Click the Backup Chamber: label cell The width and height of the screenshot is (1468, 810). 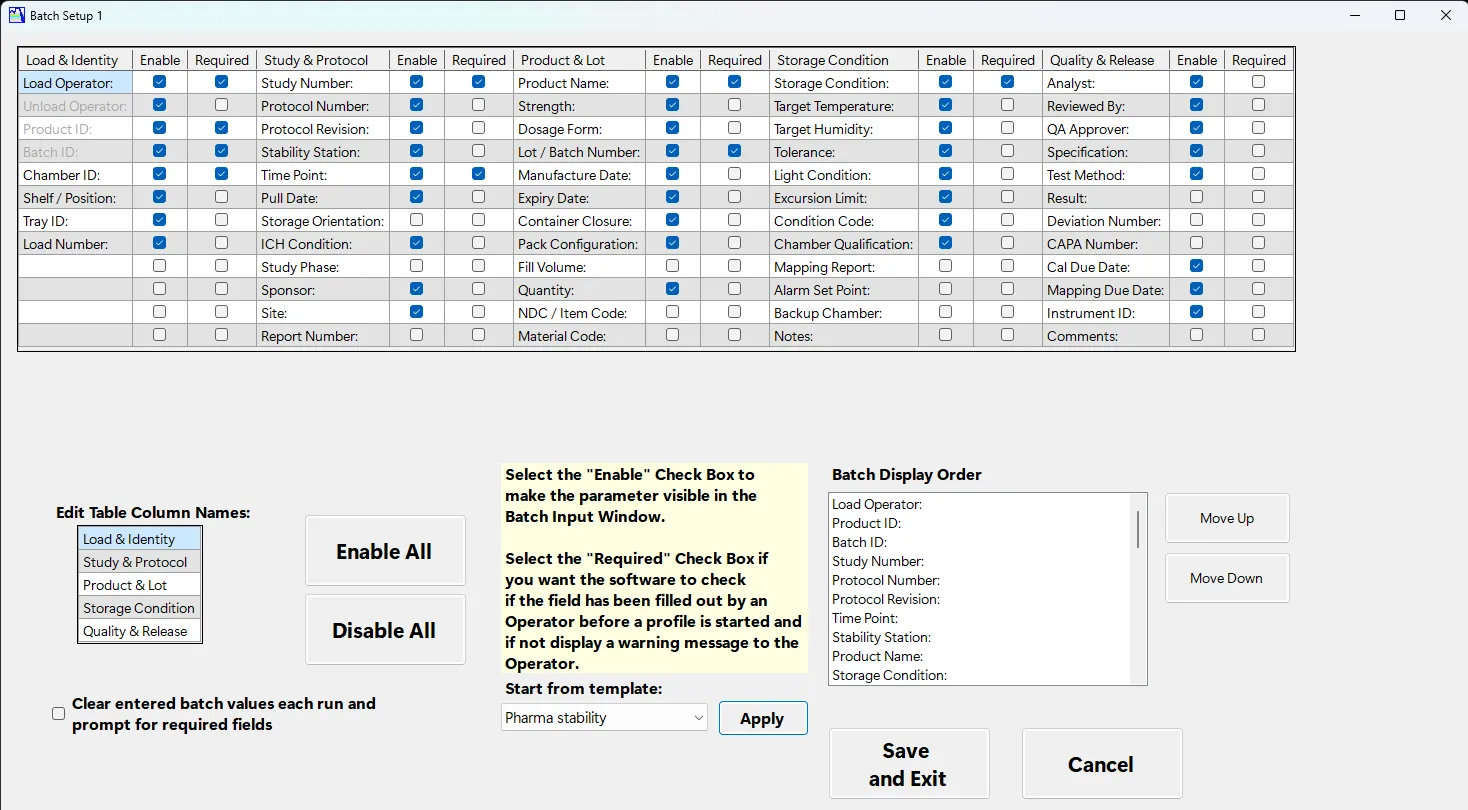point(844,313)
